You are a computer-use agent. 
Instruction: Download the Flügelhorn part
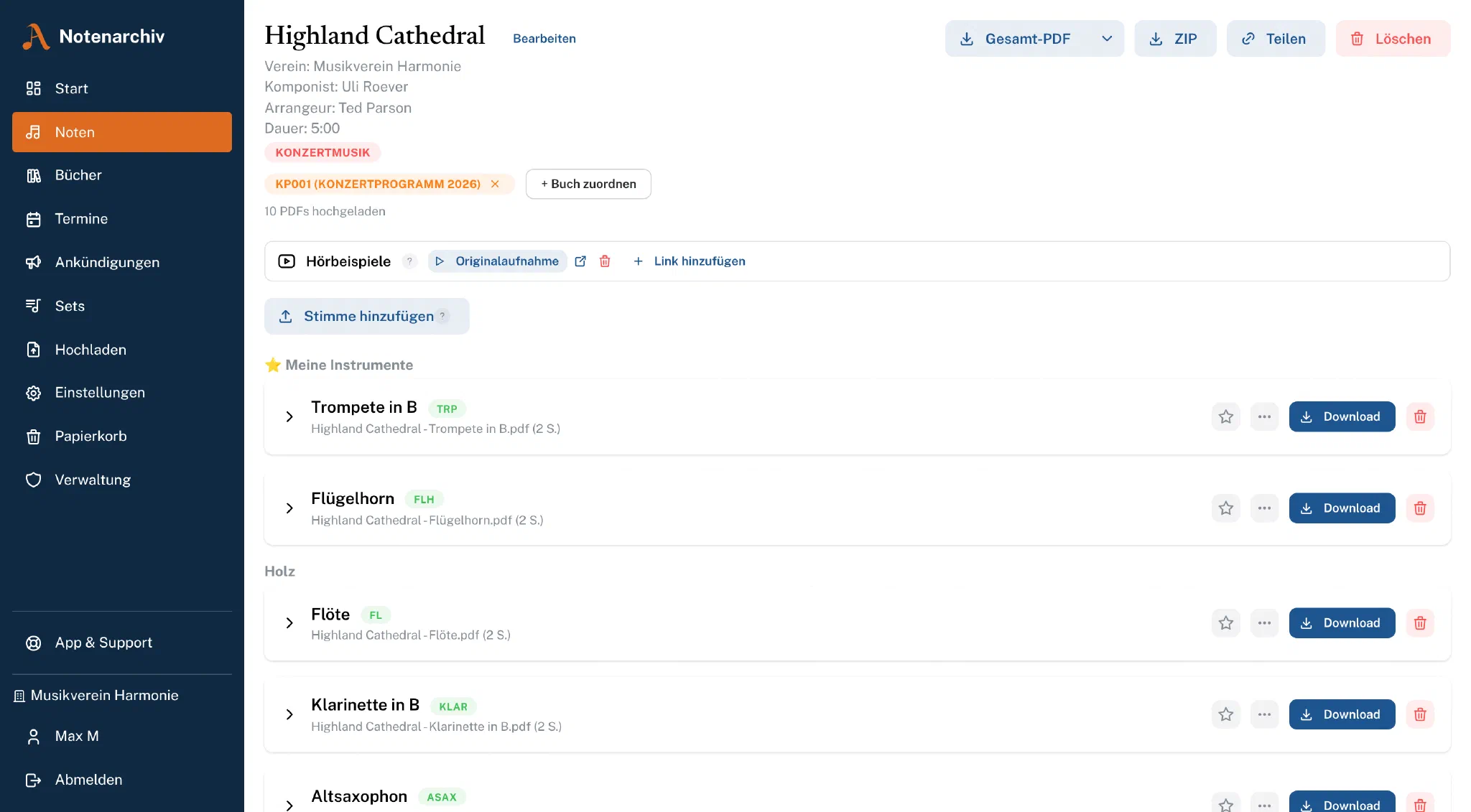coord(1342,508)
